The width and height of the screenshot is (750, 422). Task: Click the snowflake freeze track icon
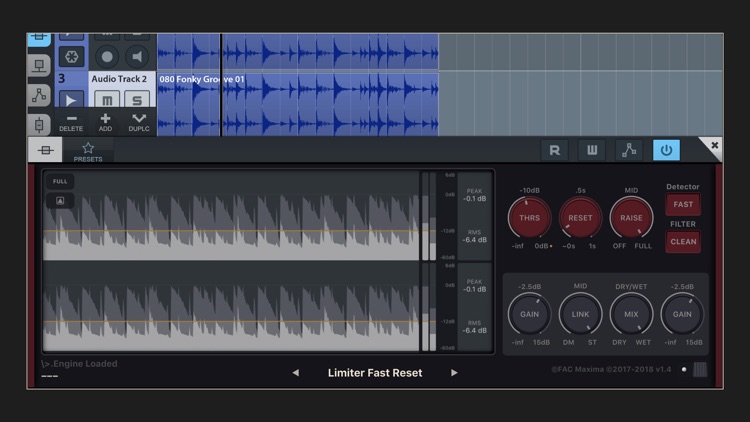pos(72,57)
